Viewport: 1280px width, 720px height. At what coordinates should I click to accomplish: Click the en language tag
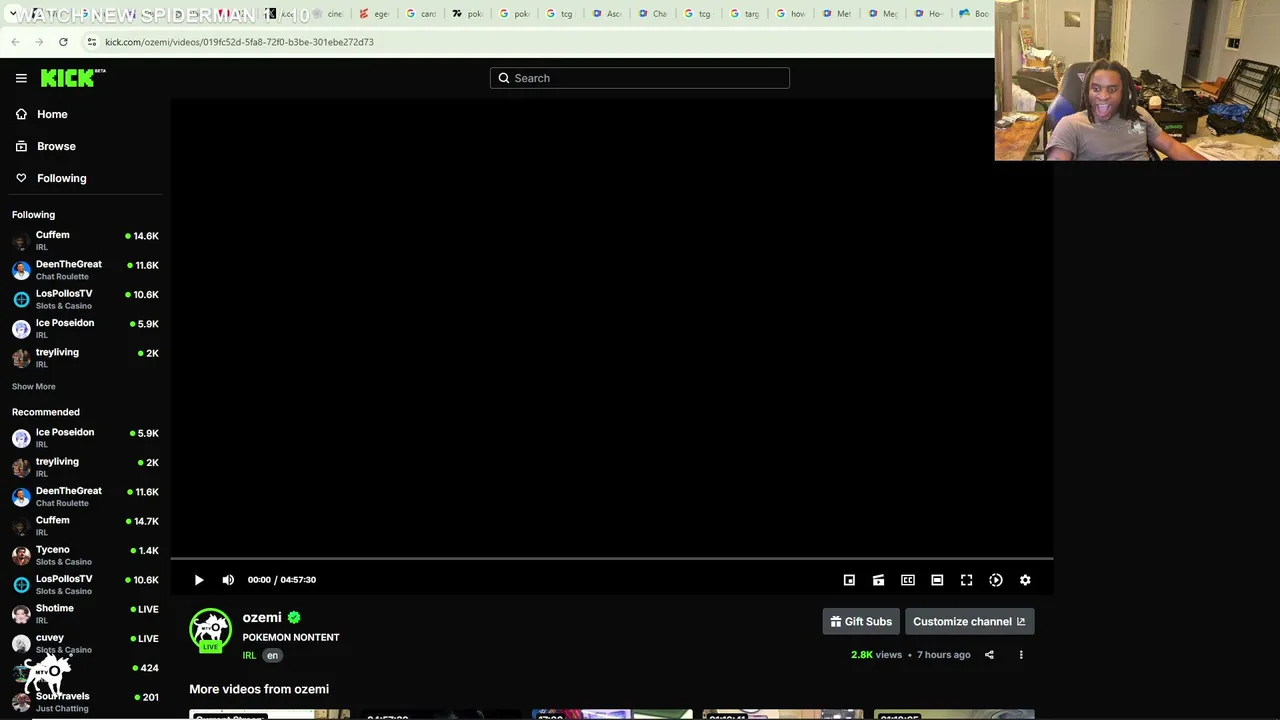[272, 656]
